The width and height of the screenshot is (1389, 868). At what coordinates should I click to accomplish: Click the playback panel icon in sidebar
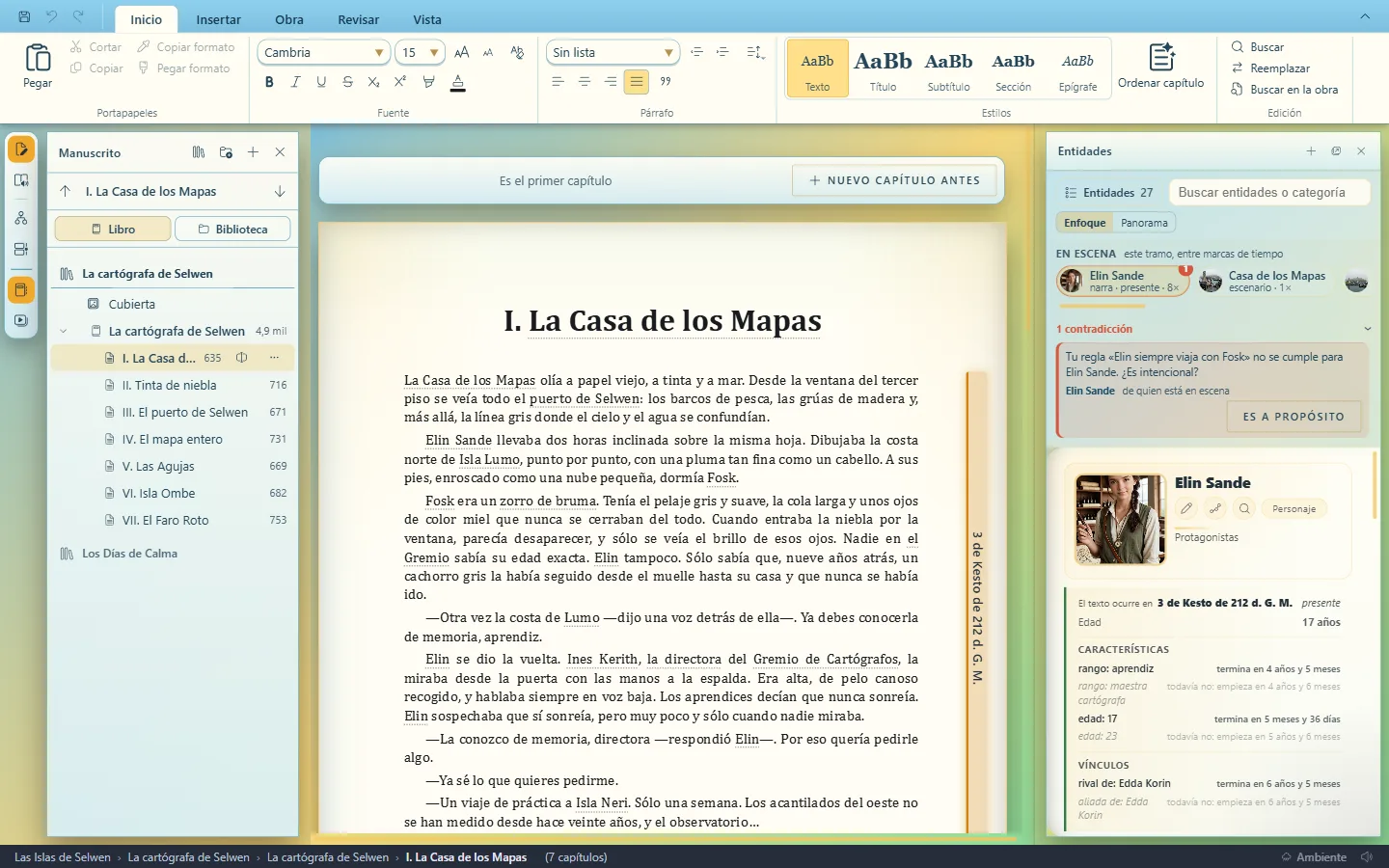21,320
